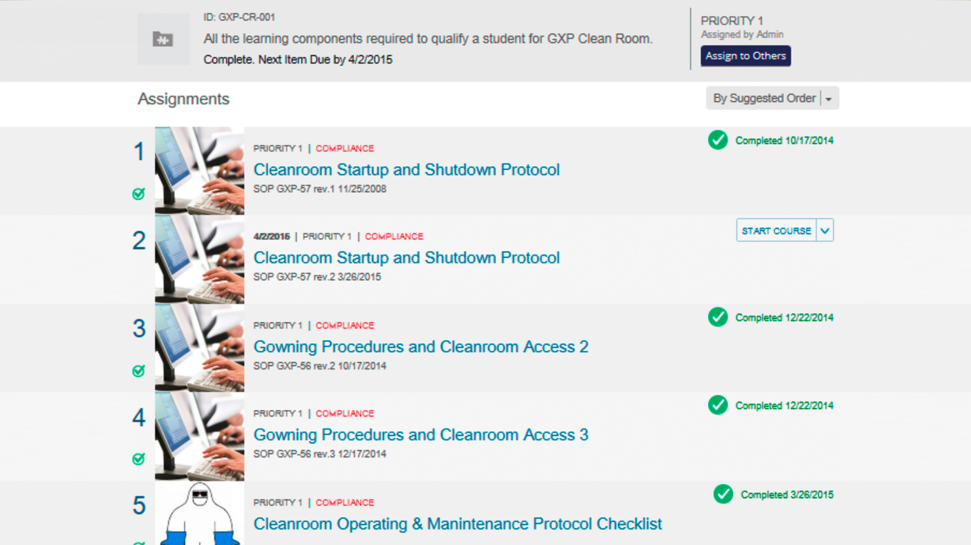Viewport: 971px width, 545px height.
Task: Open Gowning Procedures and Cleanroom Access 2
Action: (x=421, y=347)
